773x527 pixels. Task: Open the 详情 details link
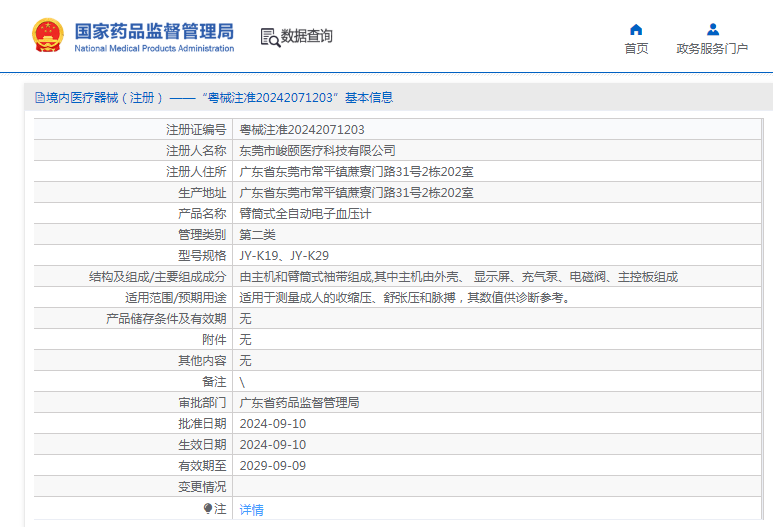click(x=251, y=510)
